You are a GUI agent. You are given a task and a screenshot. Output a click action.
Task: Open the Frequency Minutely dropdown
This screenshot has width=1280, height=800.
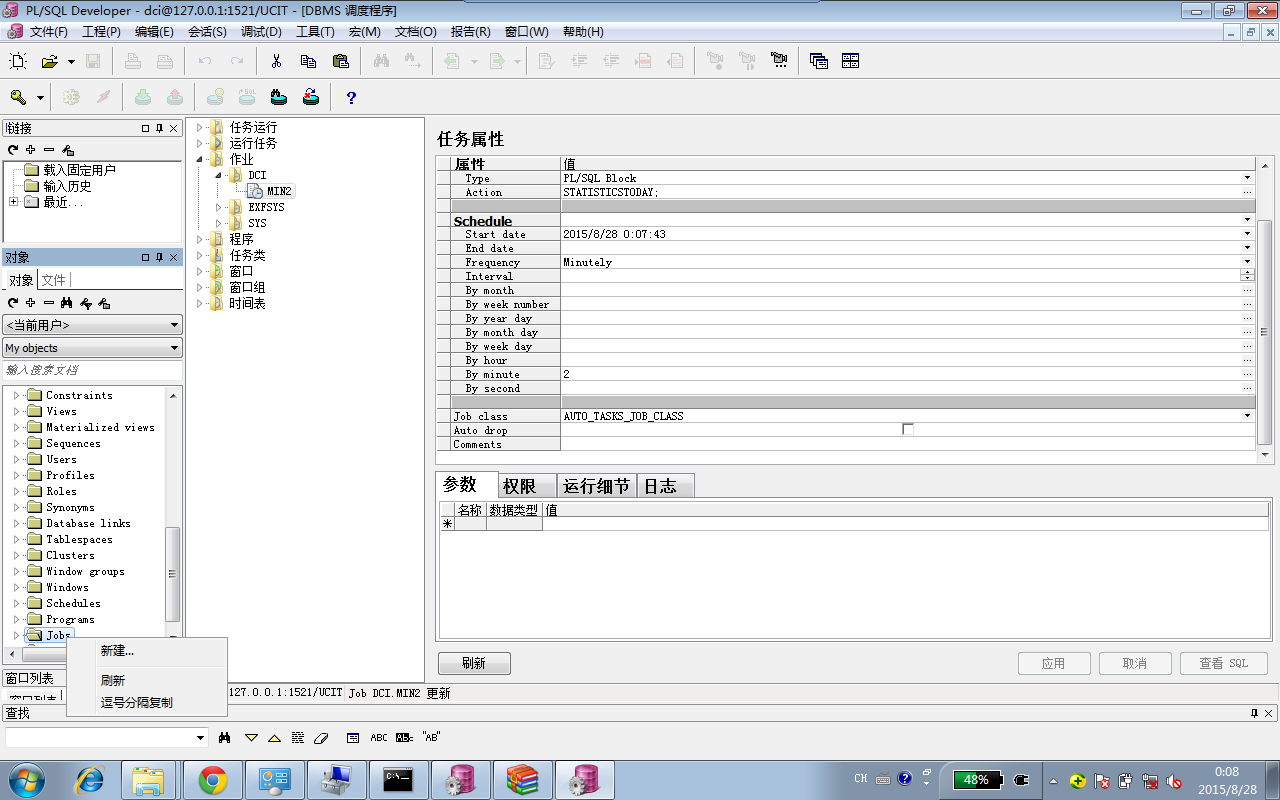[1248, 262]
